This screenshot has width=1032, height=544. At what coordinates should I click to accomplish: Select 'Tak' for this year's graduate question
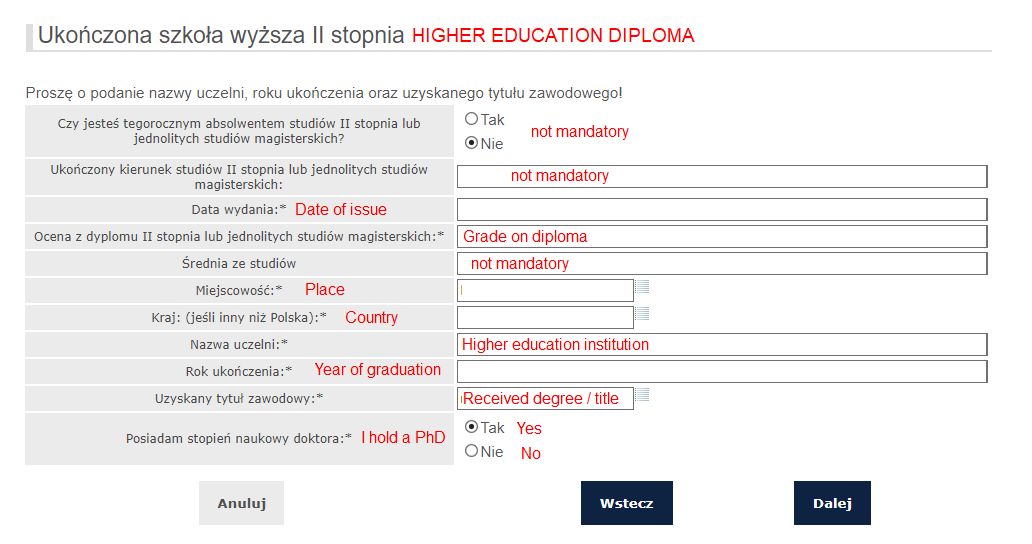[x=472, y=119]
